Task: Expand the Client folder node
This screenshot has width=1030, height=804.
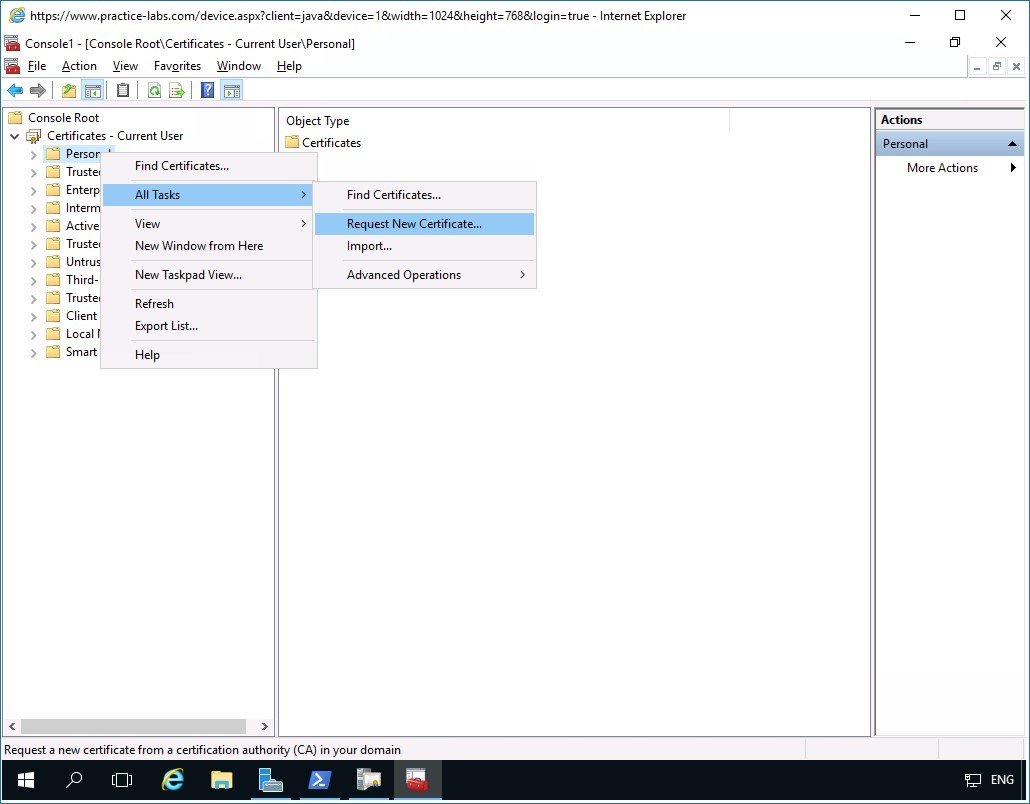Action: (x=34, y=317)
